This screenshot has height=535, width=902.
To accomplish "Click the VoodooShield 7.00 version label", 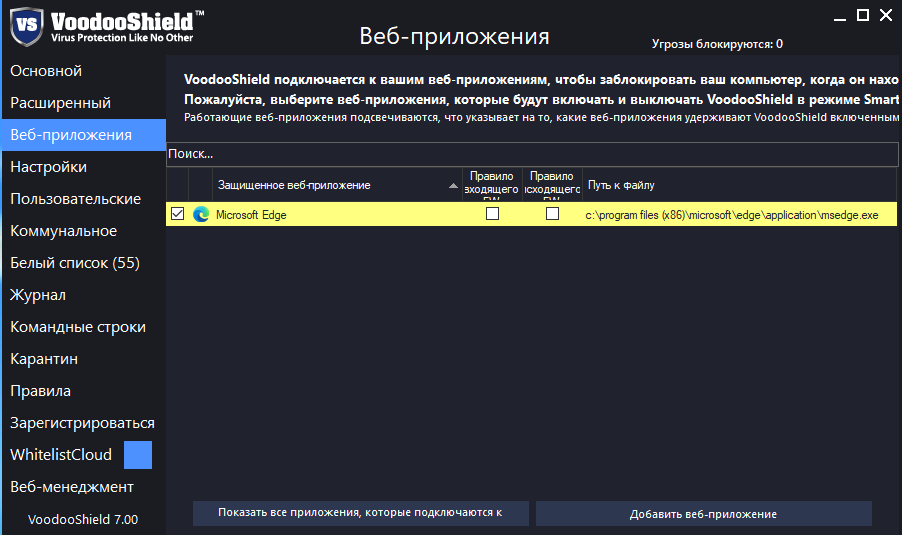I will [83, 519].
